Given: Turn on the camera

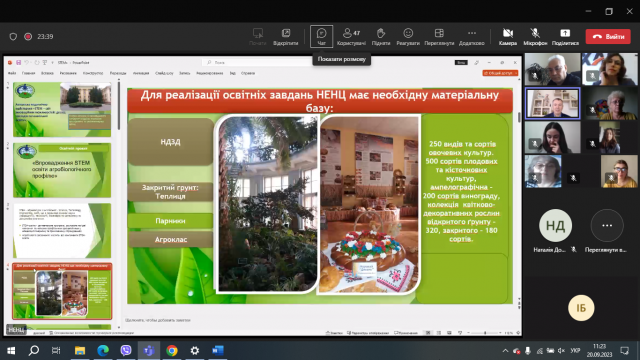Looking at the screenshot, I should click(x=508, y=36).
